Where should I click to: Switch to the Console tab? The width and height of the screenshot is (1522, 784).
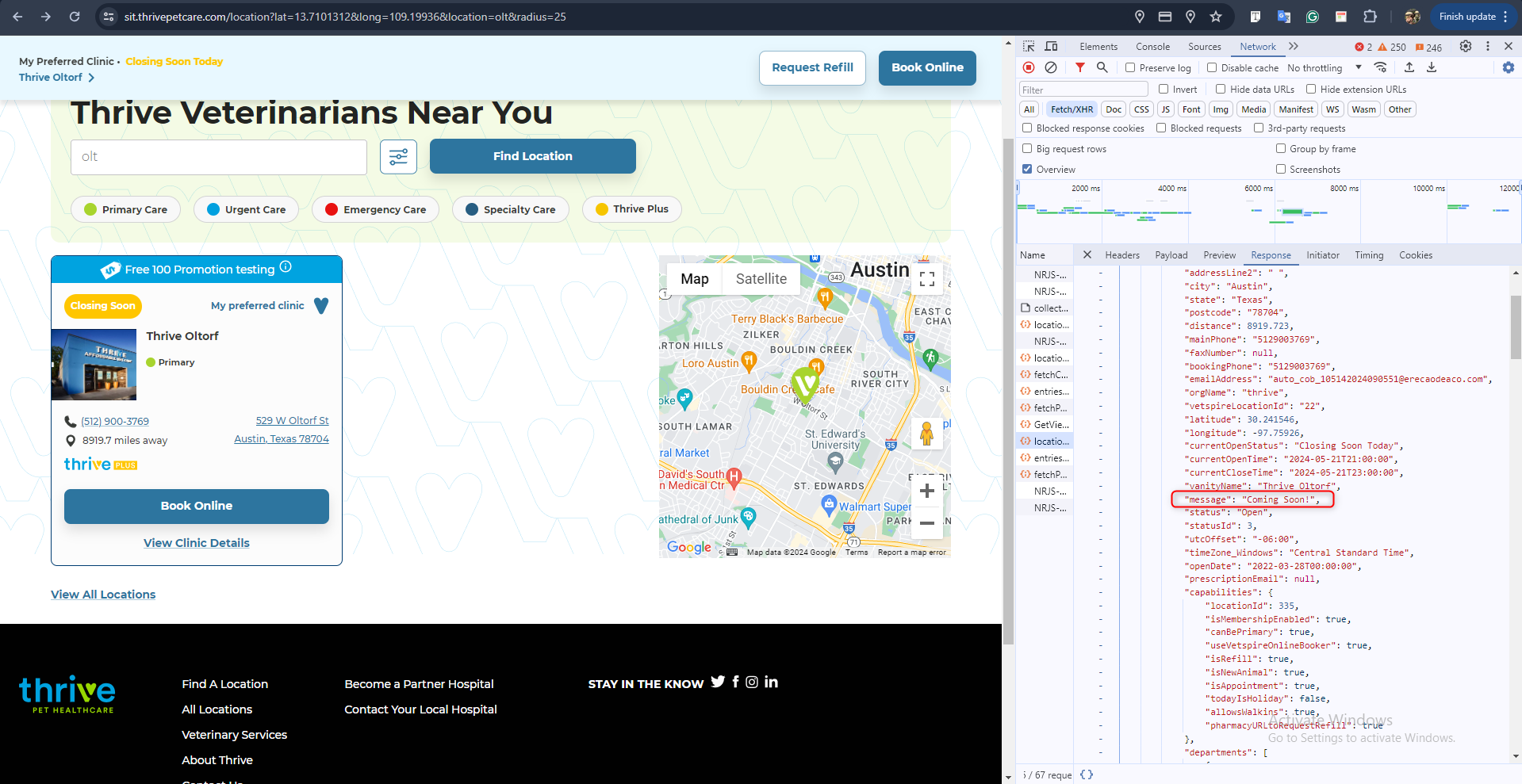[1152, 47]
